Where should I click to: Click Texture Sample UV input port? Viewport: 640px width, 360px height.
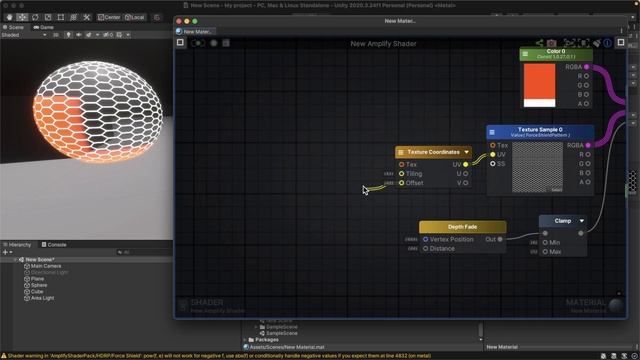point(493,154)
